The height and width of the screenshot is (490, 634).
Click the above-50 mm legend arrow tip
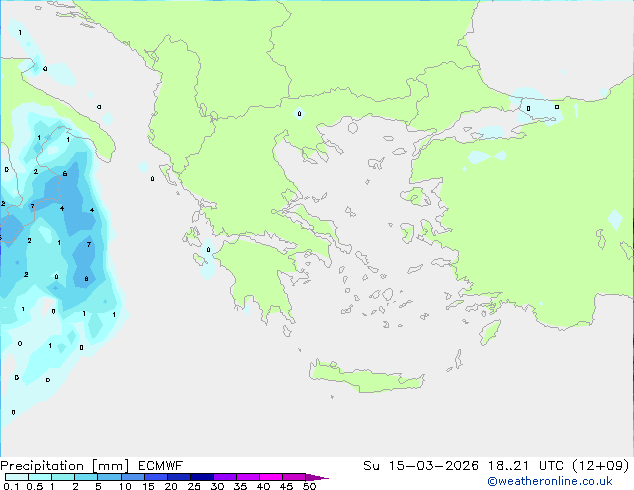[x=317, y=477]
